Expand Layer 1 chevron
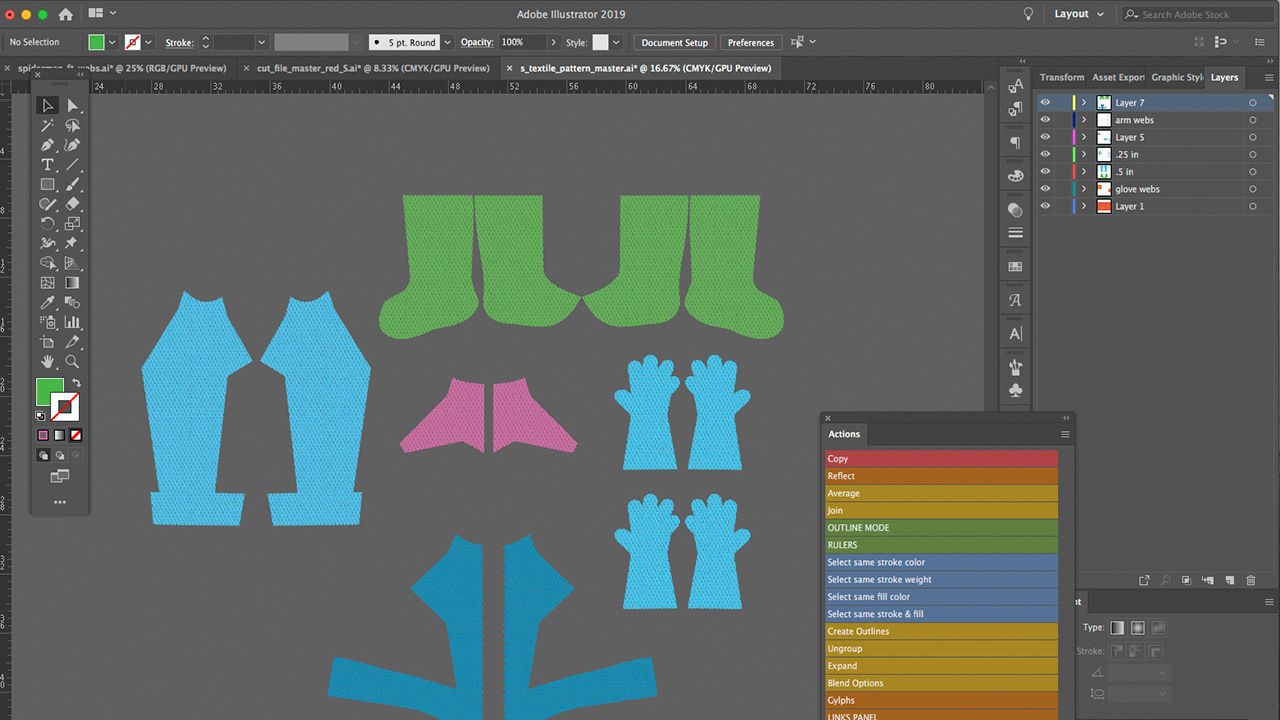 point(1084,206)
